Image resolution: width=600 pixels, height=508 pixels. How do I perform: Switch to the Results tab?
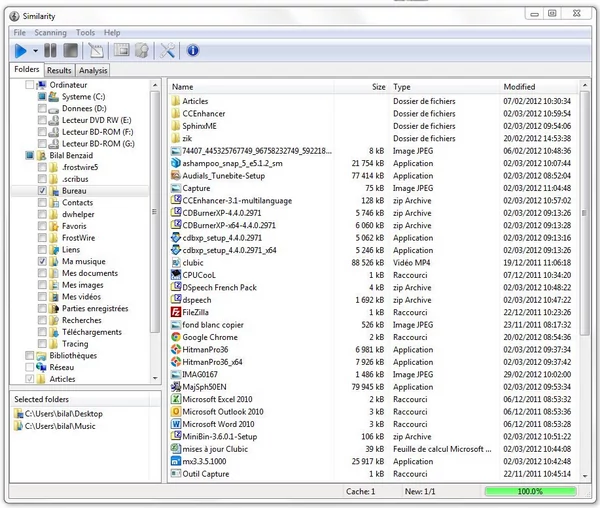[x=59, y=70]
